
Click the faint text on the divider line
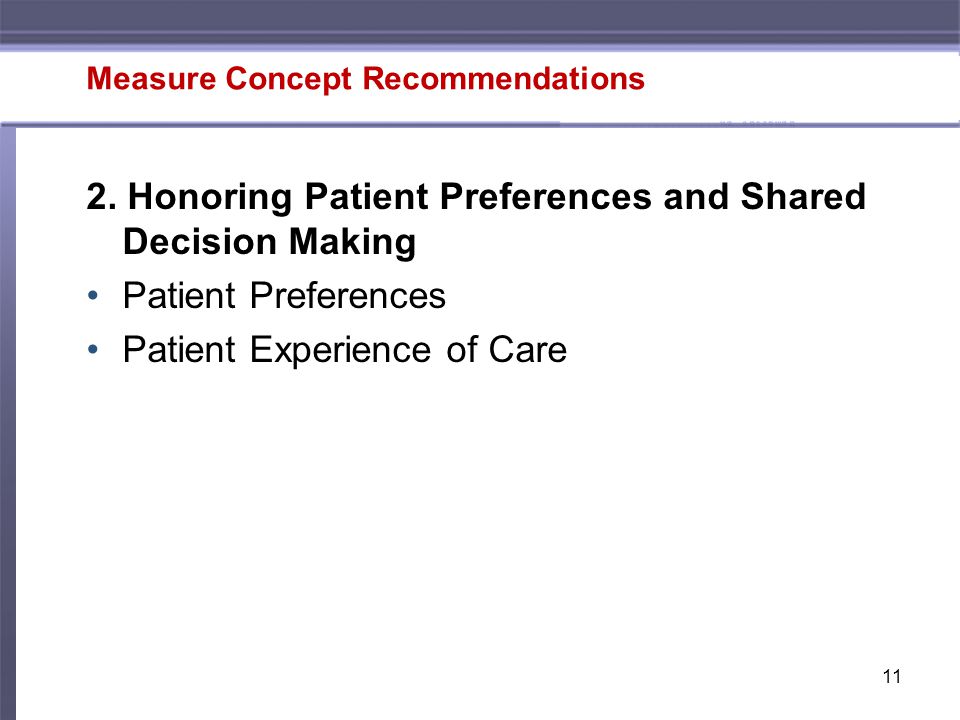[757, 124]
